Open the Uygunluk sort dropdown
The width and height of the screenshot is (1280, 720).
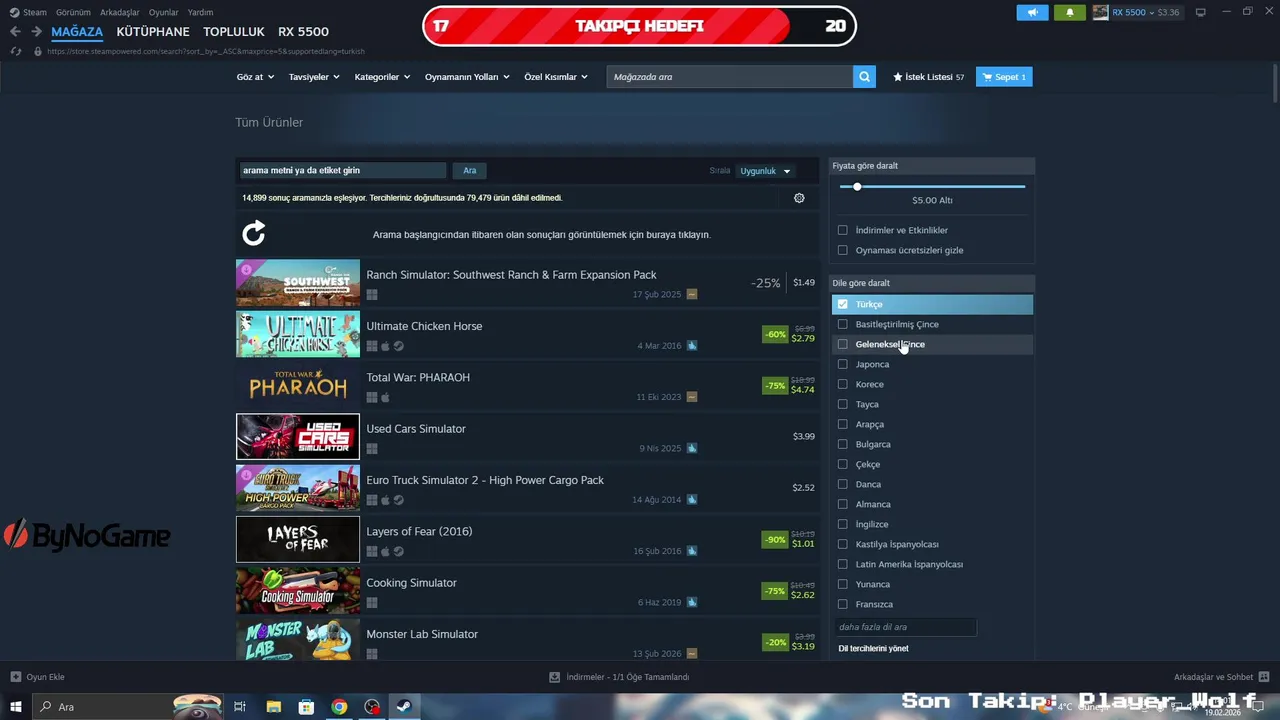tap(765, 171)
